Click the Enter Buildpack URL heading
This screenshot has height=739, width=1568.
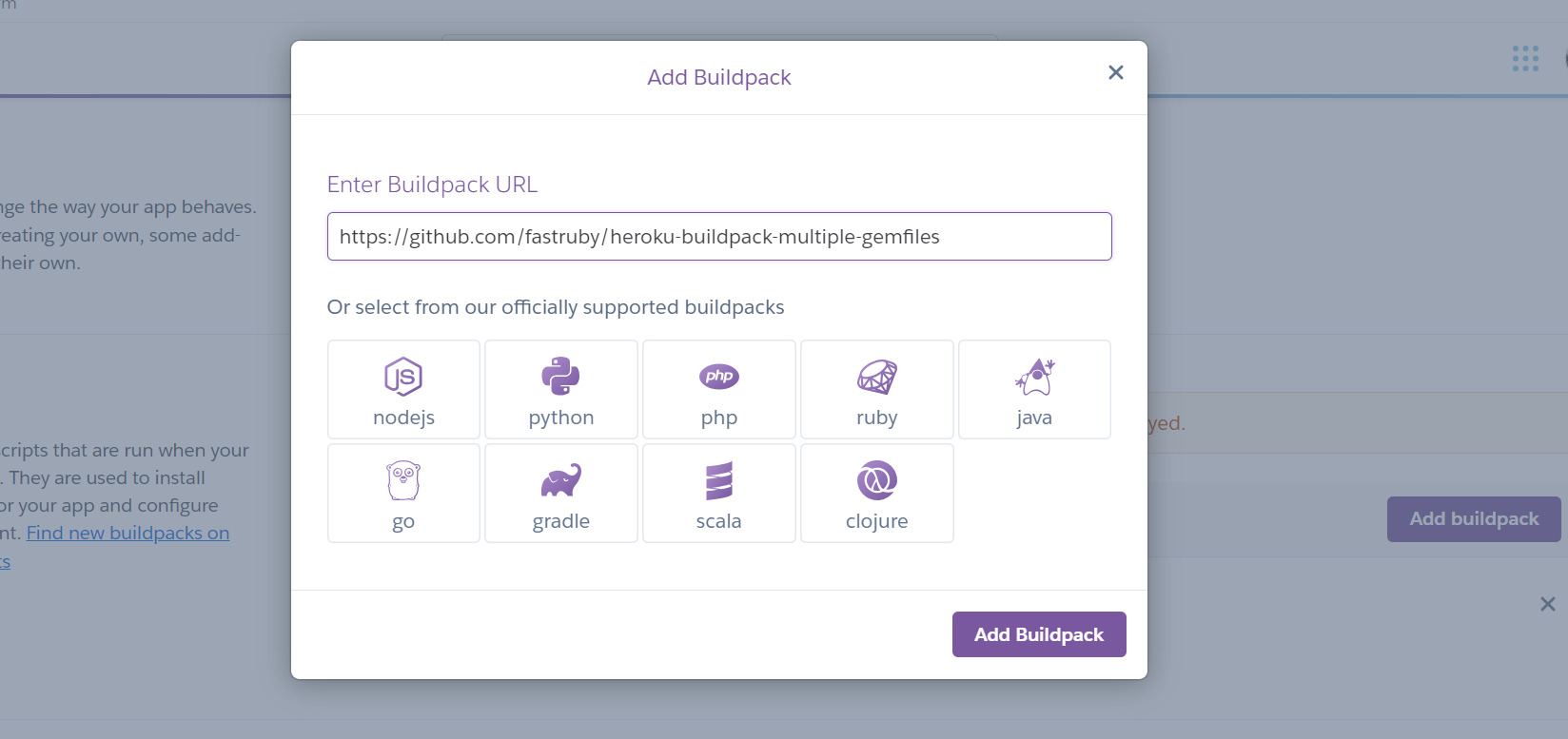[432, 185]
